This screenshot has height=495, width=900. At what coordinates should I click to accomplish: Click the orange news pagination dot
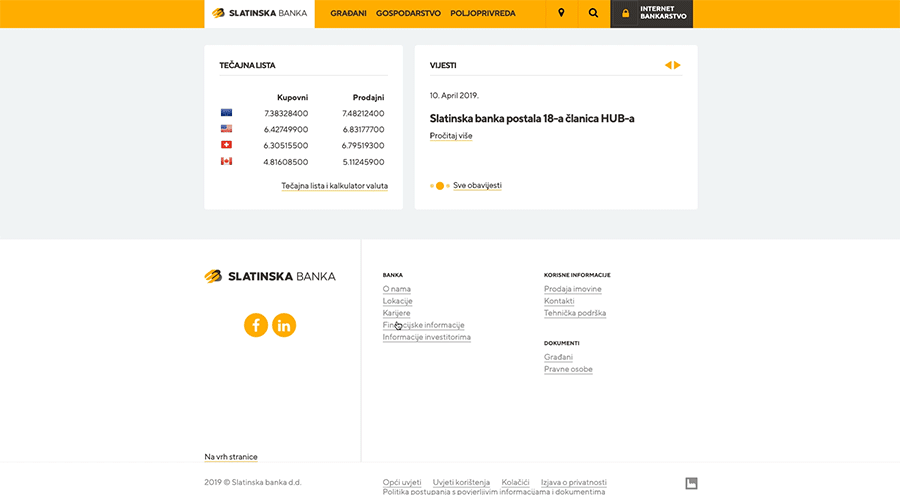440,186
